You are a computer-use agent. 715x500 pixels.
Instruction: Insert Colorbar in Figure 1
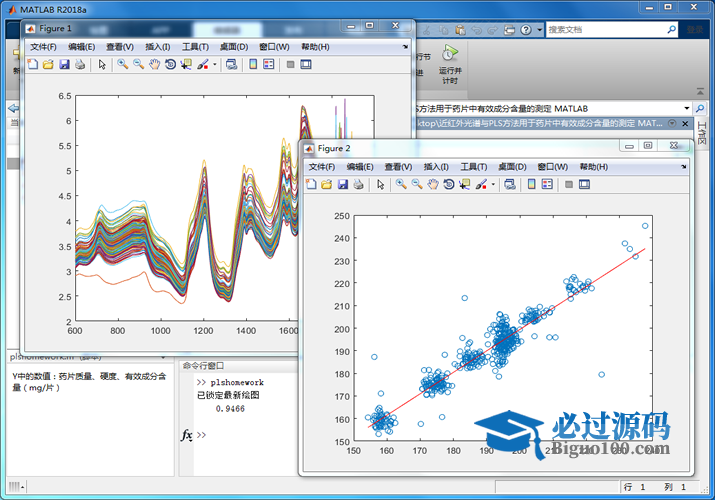(253, 64)
